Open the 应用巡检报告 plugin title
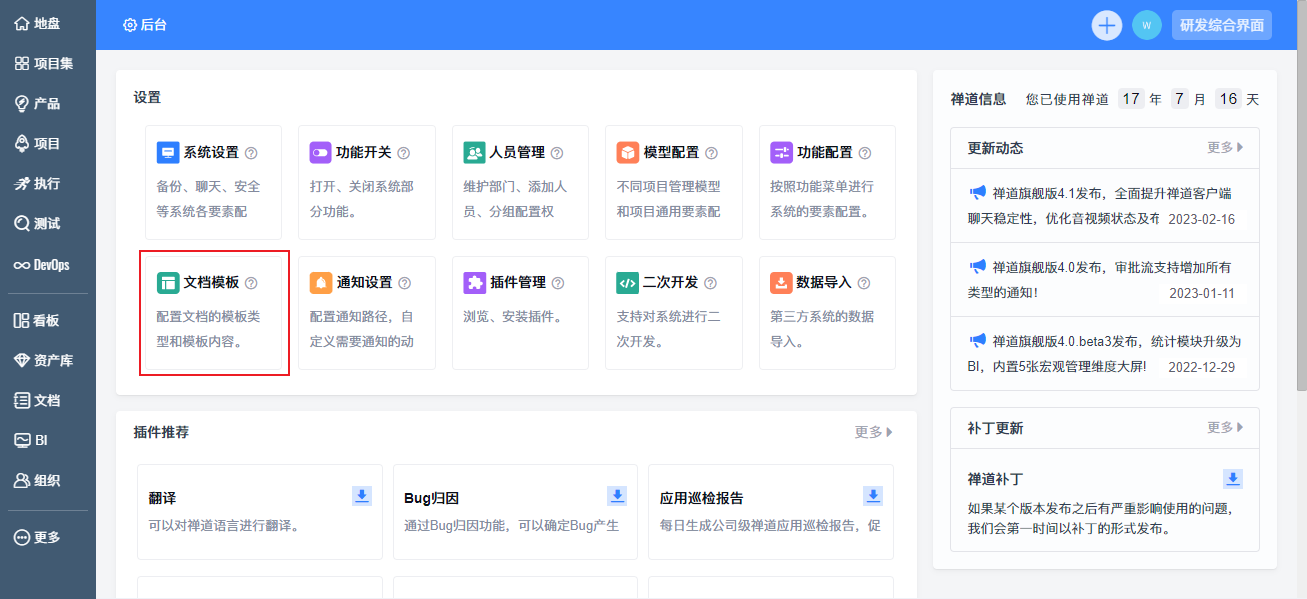1307x599 pixels. (x=702, y=497)
